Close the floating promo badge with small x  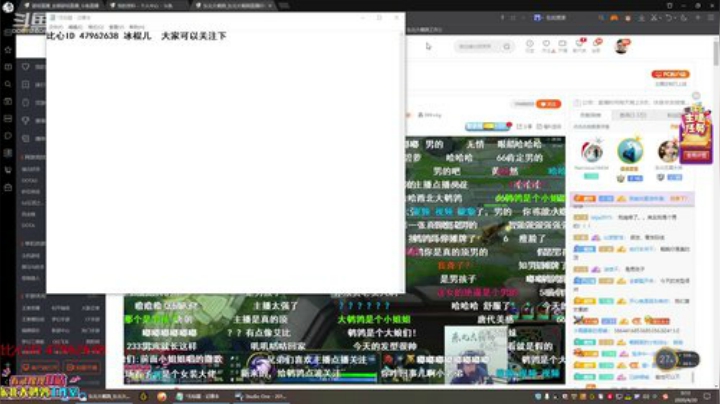pyautogui.click(x=696, y=95)
